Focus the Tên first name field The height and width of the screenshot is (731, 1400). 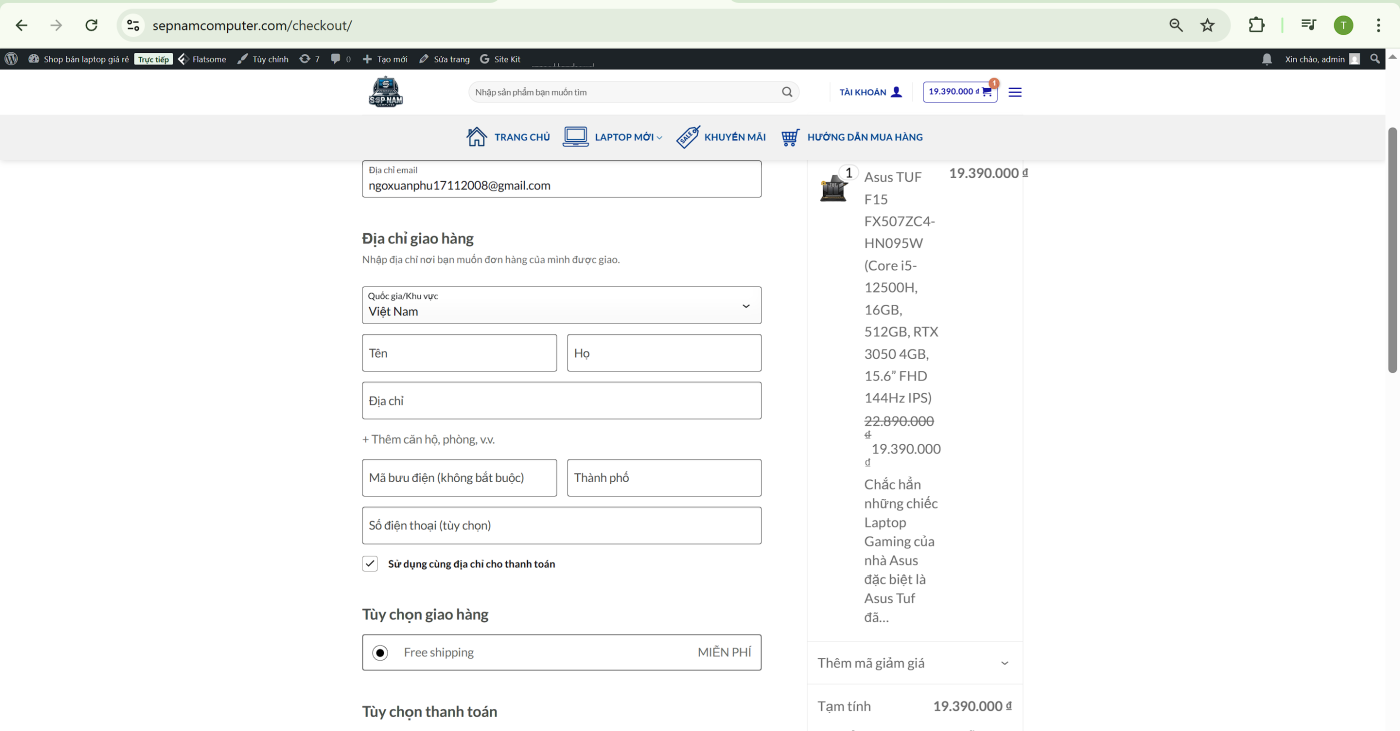point(459,353)
